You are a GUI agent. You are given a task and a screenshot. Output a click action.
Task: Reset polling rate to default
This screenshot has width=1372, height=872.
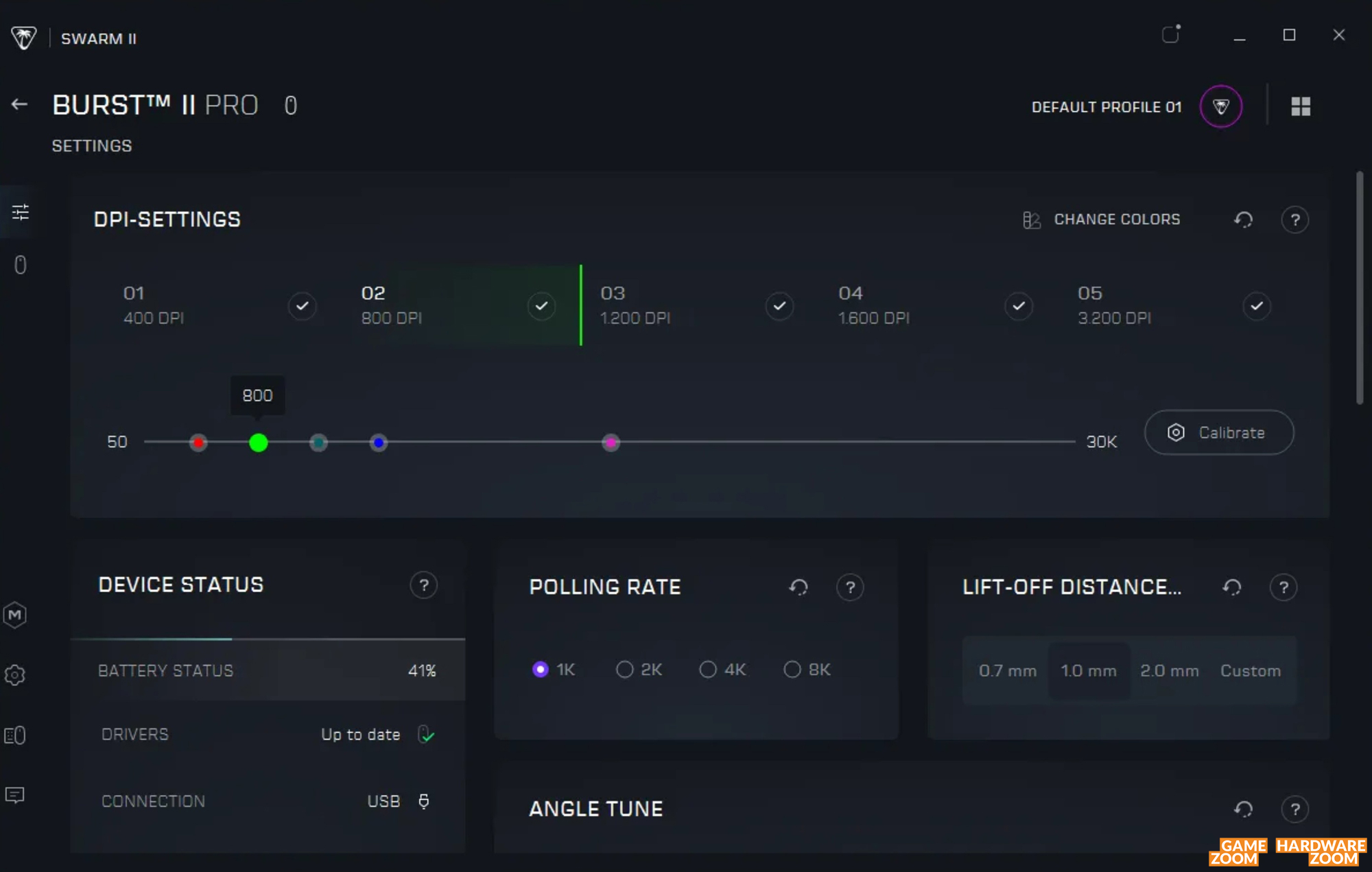click(x=798, y=587)
